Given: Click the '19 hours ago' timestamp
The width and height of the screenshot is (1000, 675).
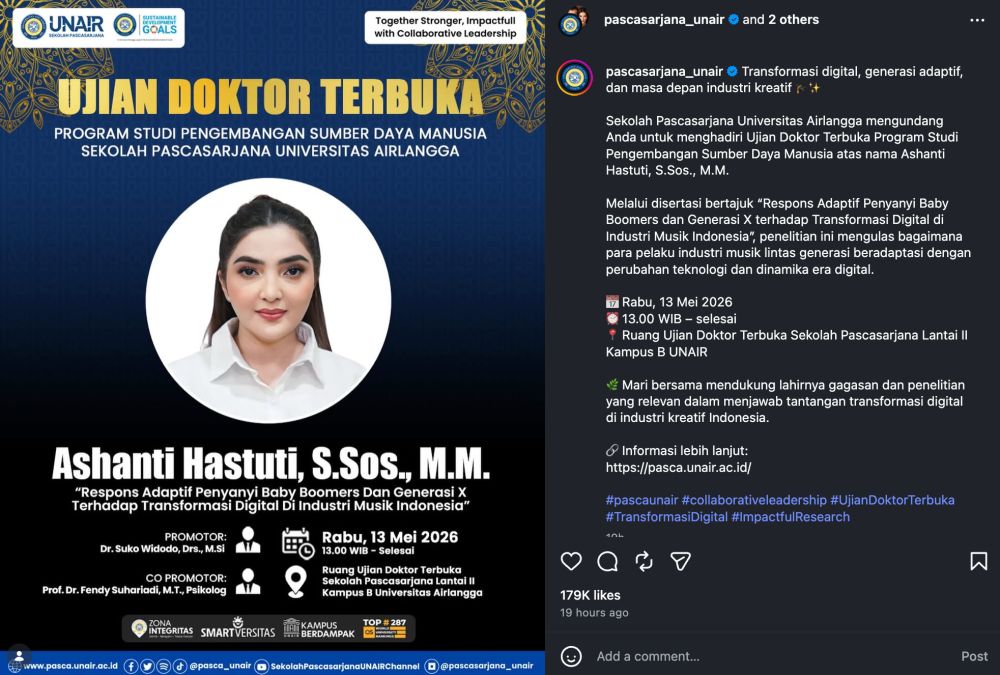Looking at the screenshot, I should point(594,612).
